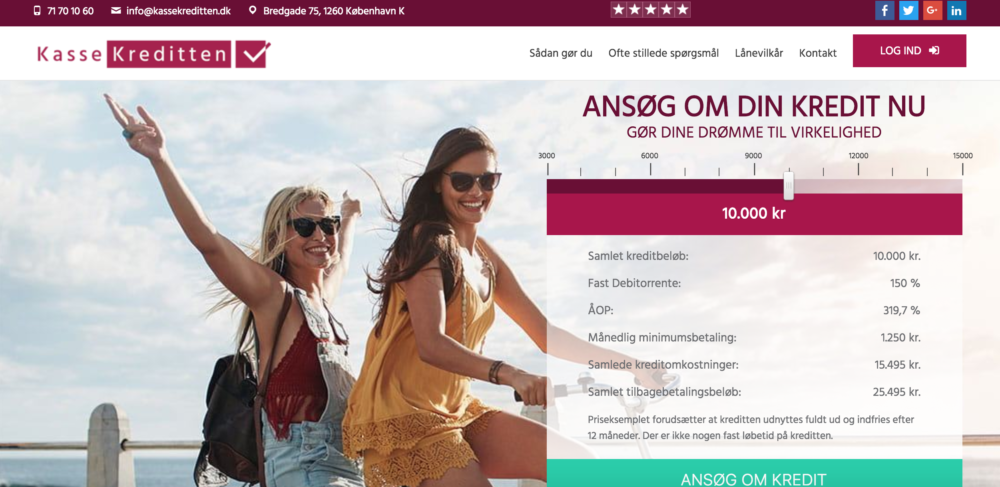Set slider to the 15000 end mark
The height and width of the screenshot is (487, 1000).
click(x=962, y=169)
